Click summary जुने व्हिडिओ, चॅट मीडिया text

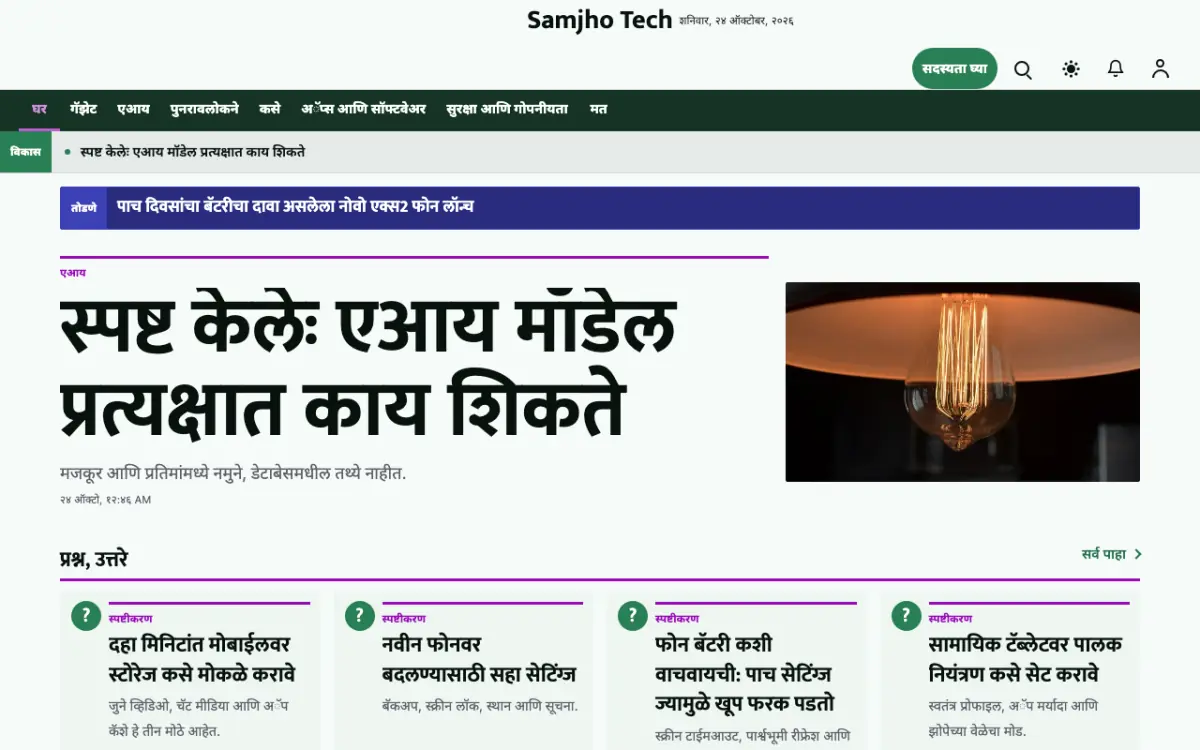click(199, 718)
